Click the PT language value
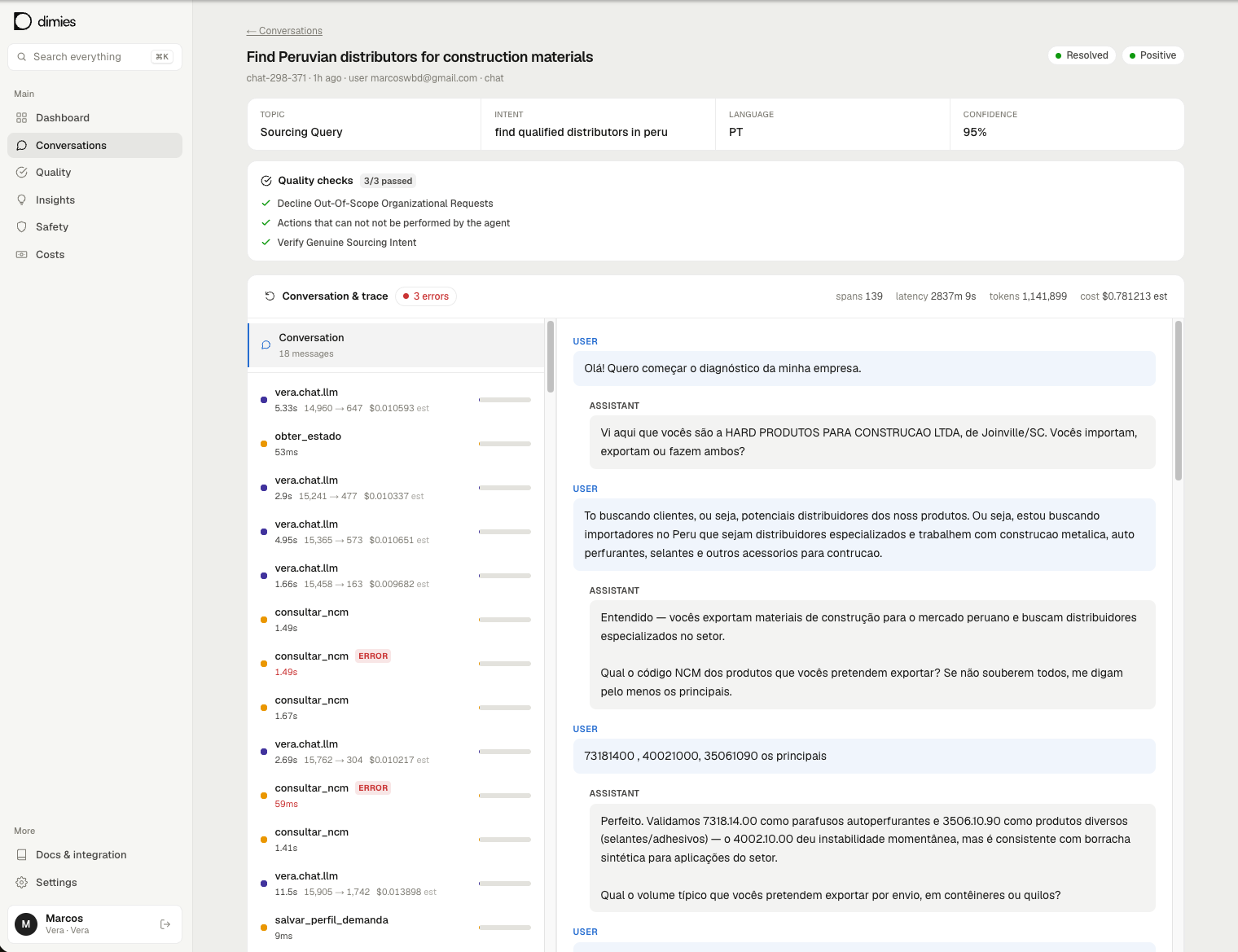Screen dimensions: 1238x952 pos(736,133)
